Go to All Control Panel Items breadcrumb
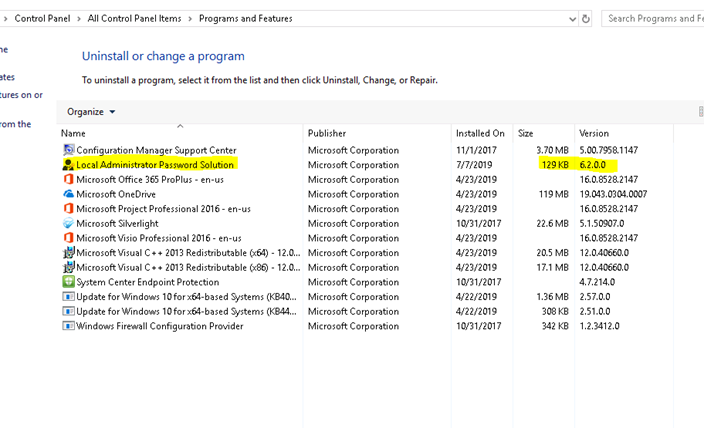 (134, 19)
